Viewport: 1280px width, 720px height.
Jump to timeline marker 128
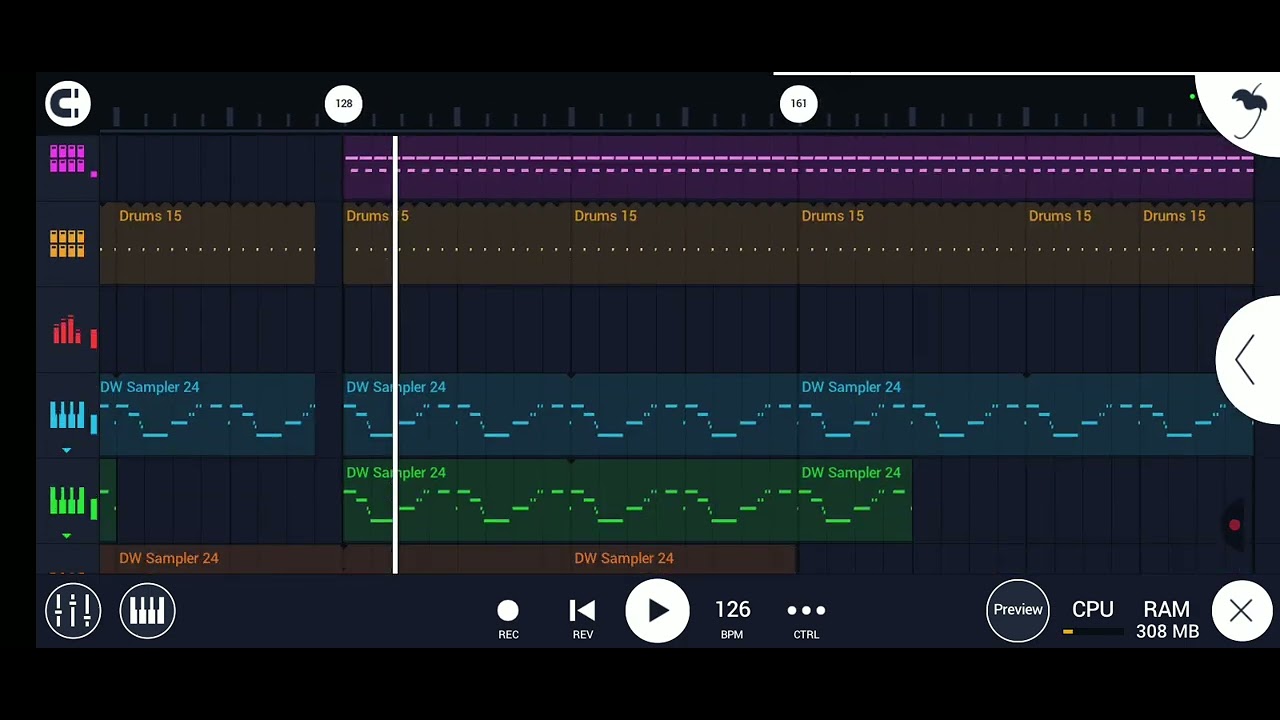pos(343,103)
